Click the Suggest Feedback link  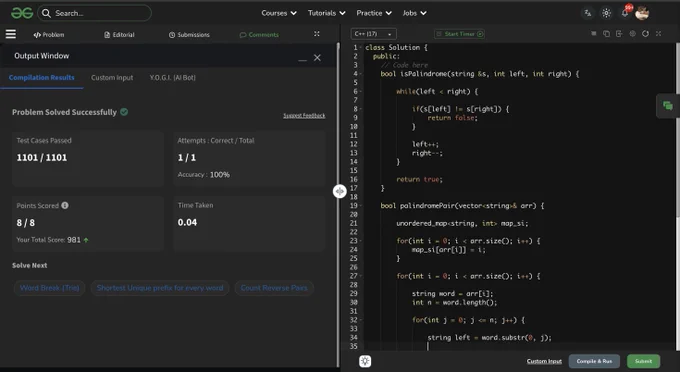pos(304,115)
